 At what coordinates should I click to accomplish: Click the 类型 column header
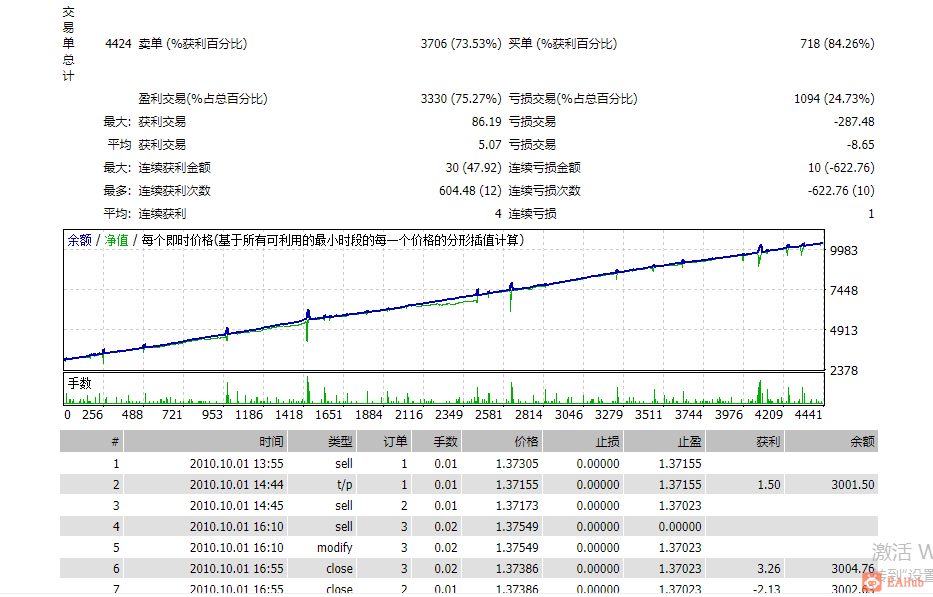pos(321,442)
